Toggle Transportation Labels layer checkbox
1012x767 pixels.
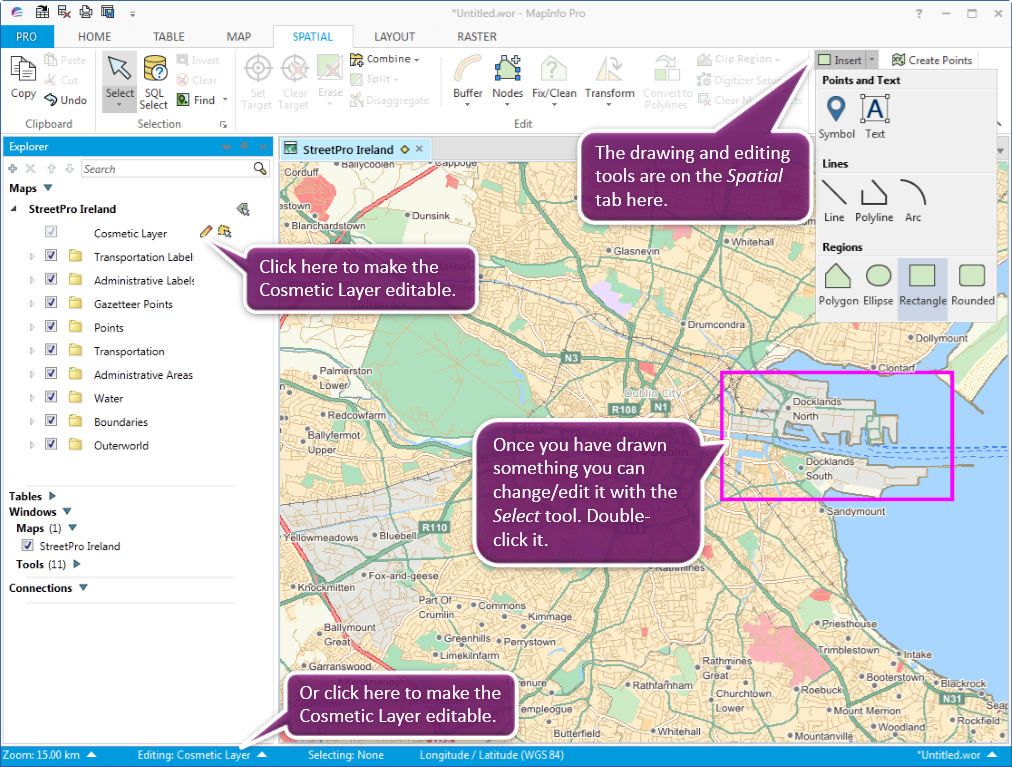point(51,255)
